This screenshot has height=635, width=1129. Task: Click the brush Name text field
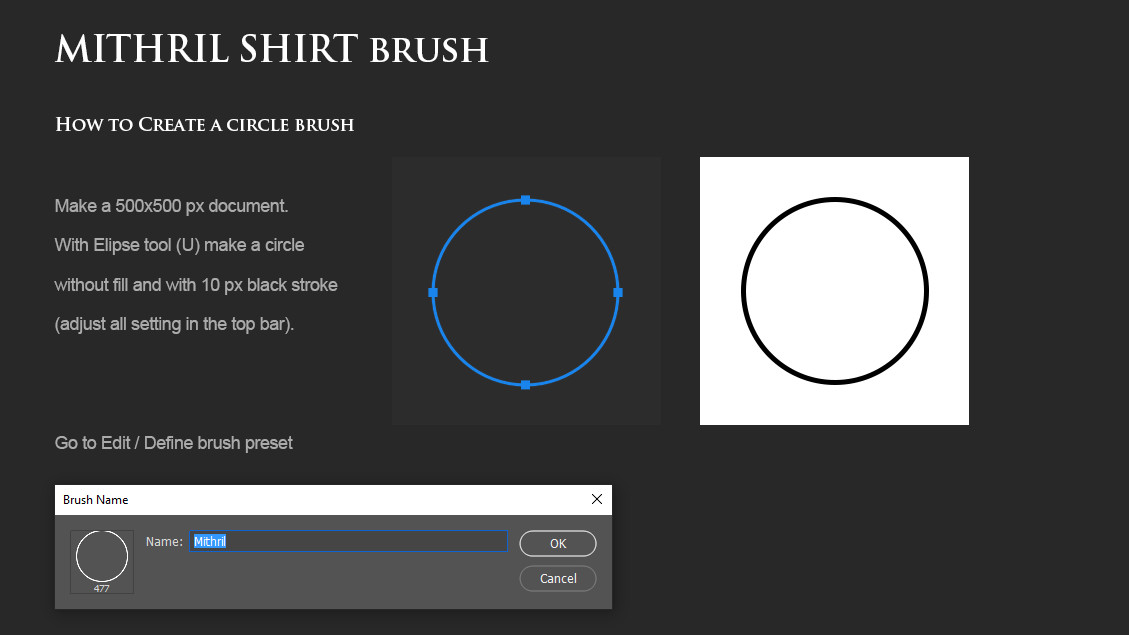(x=350, y=541)
